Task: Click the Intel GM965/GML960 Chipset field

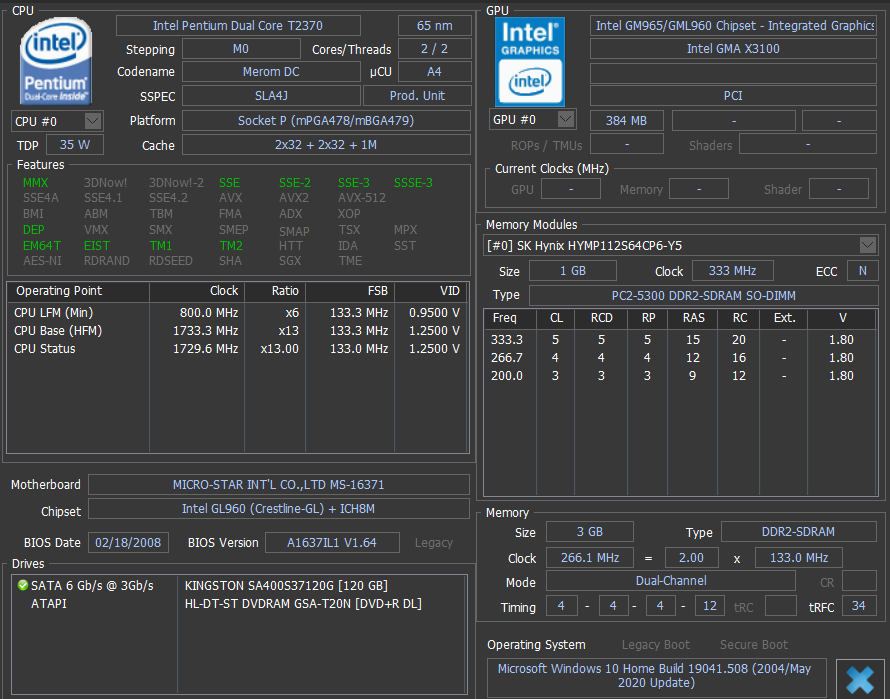Action: [733, 26]
